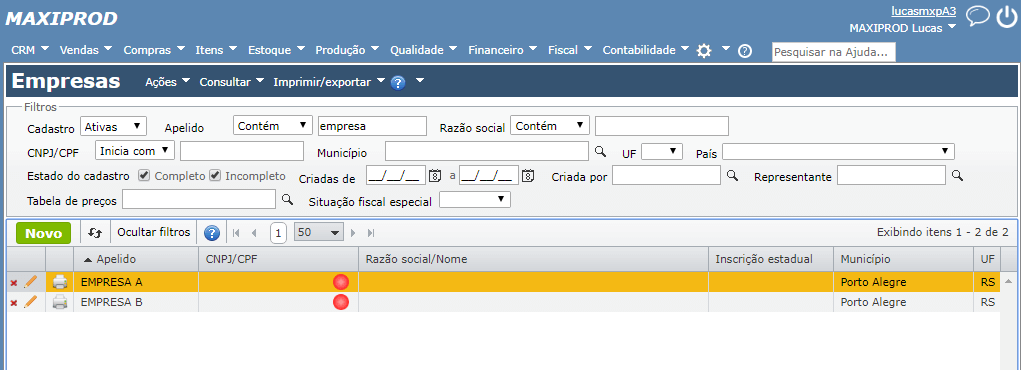Open lucasmxpA3 user link

pos(923,11)
